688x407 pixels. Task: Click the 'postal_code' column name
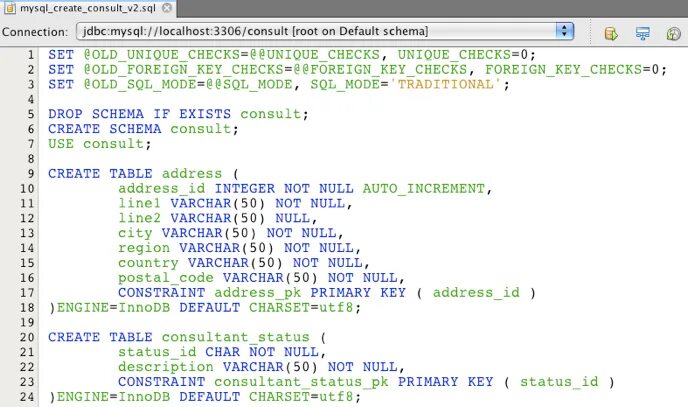[166, 278]
